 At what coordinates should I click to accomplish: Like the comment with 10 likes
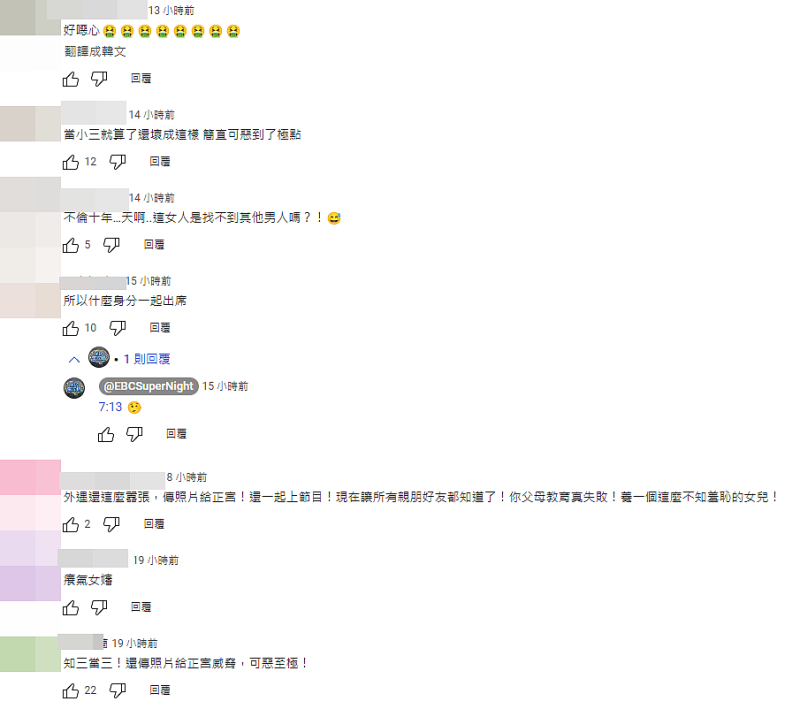70,328
